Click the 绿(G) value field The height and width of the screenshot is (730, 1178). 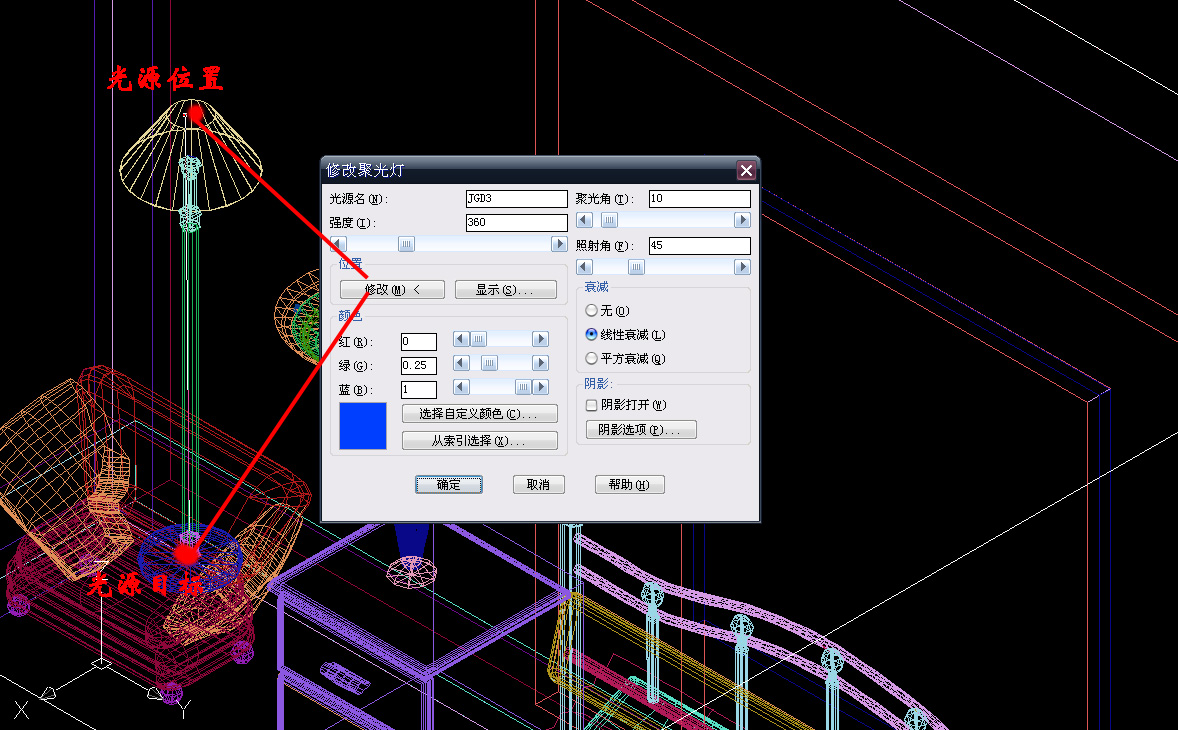tap(418, 366)
